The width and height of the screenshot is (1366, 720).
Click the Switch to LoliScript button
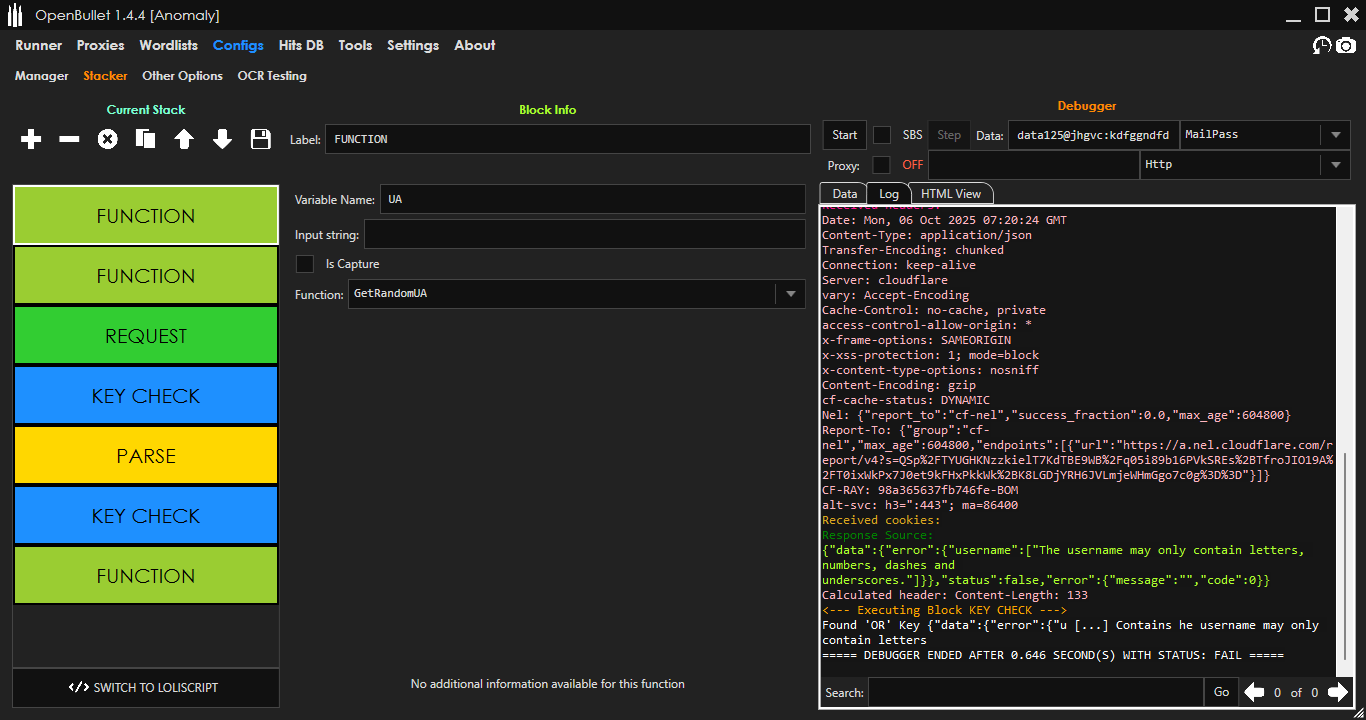[x=146, y=688]
